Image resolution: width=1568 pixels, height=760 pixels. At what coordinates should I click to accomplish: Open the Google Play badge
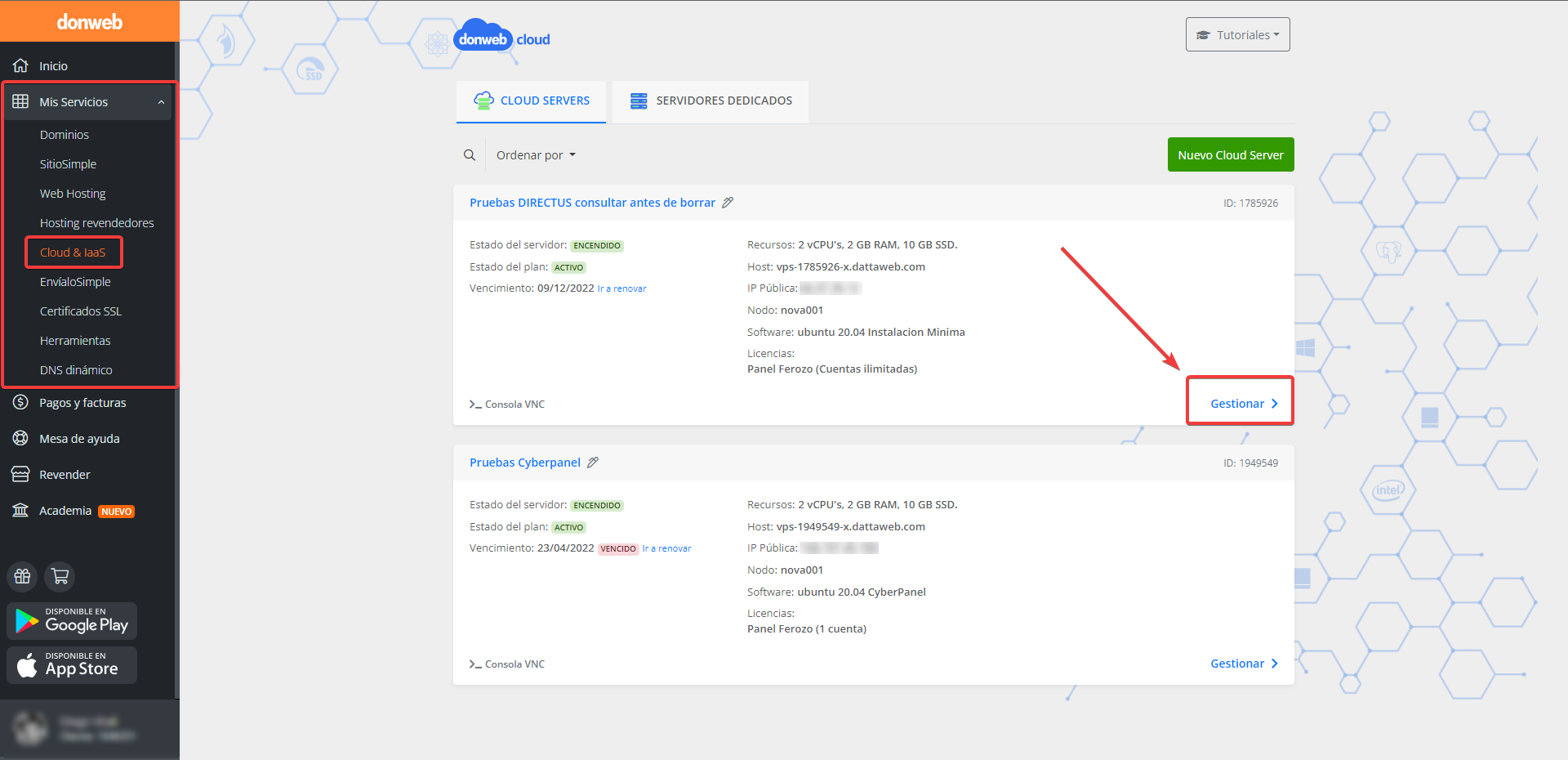[x=72, y=621]
